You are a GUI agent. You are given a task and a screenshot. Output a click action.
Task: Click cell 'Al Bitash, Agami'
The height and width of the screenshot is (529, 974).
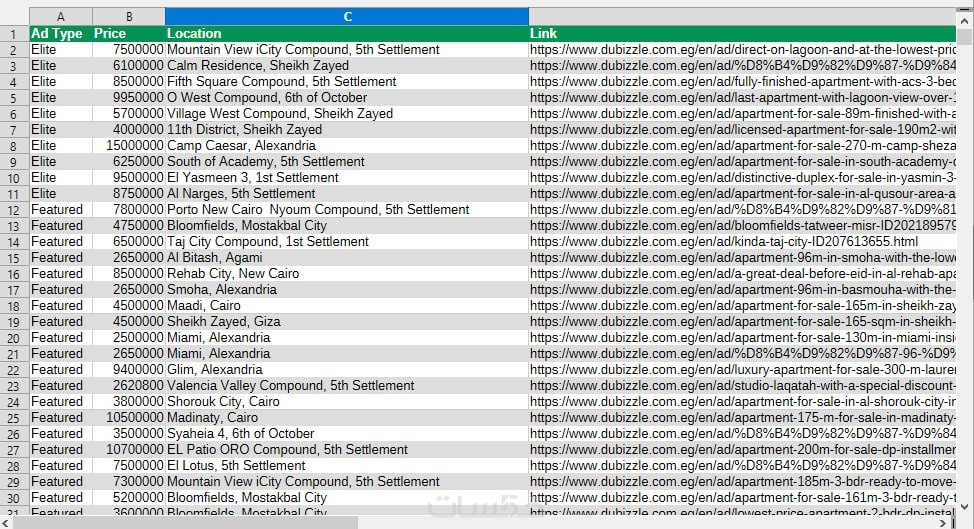coord(347,258)
